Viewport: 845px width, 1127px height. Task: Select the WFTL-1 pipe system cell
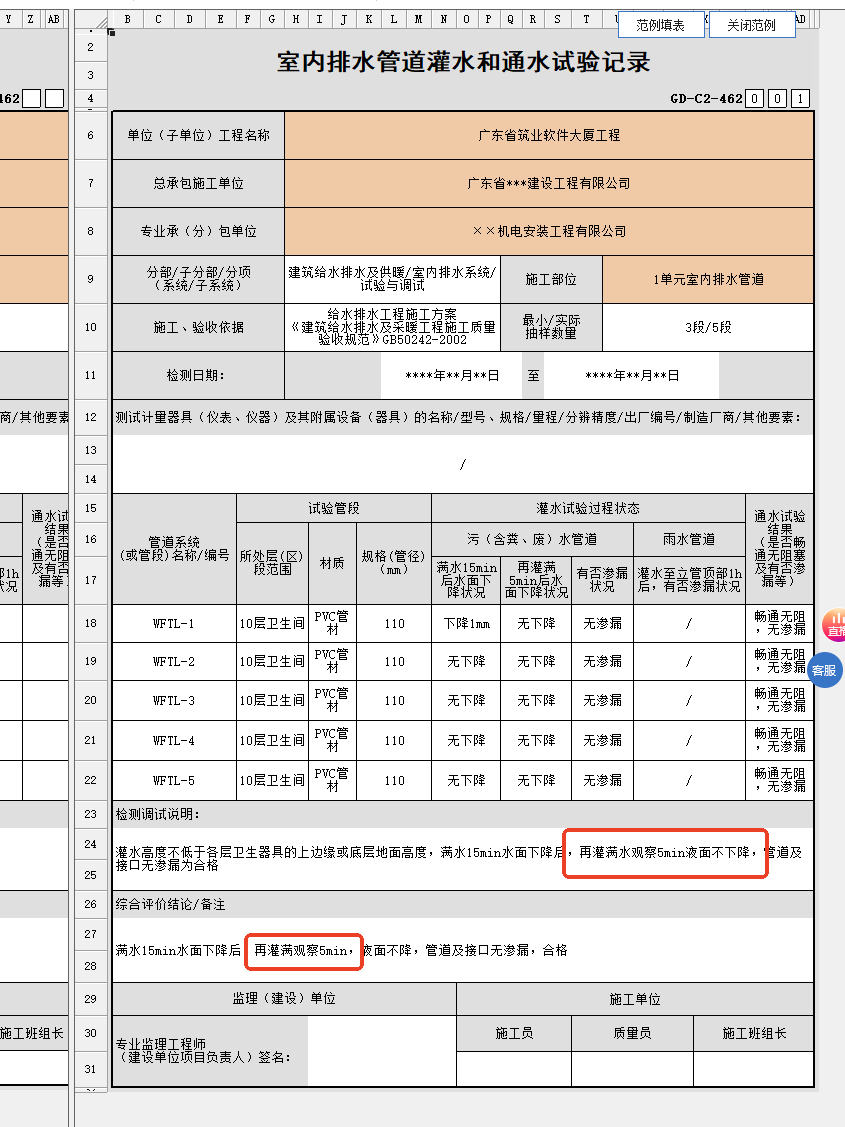click(174, 624)
